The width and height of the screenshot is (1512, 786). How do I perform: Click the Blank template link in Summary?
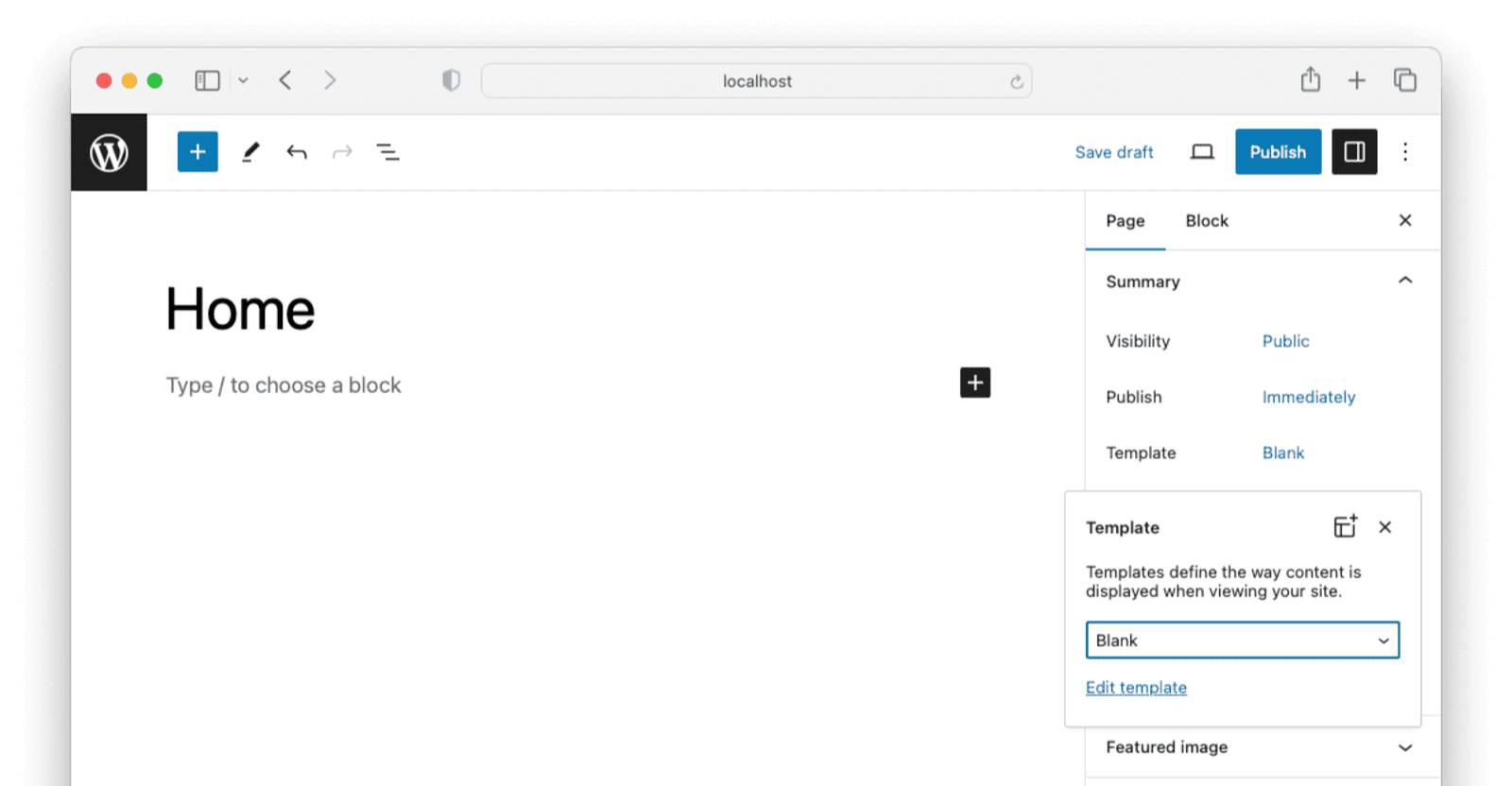(1283, 453)
